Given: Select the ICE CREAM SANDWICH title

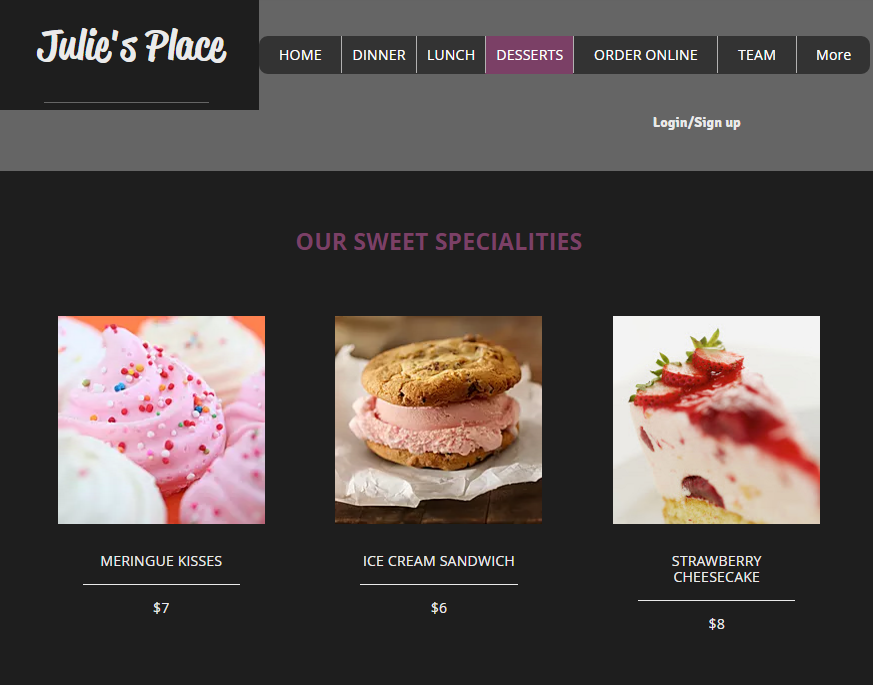Looking at the screenshot, I should click(439, 561).
